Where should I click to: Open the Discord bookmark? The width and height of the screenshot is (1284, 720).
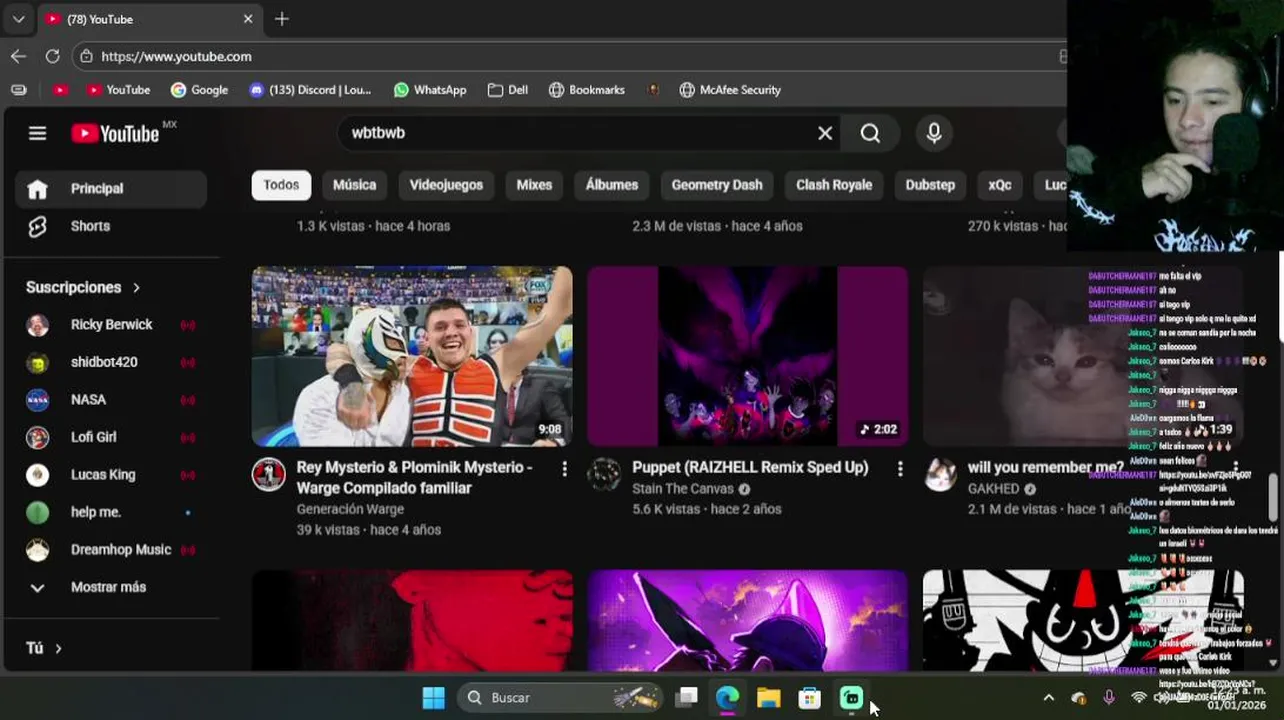[309, 90]
